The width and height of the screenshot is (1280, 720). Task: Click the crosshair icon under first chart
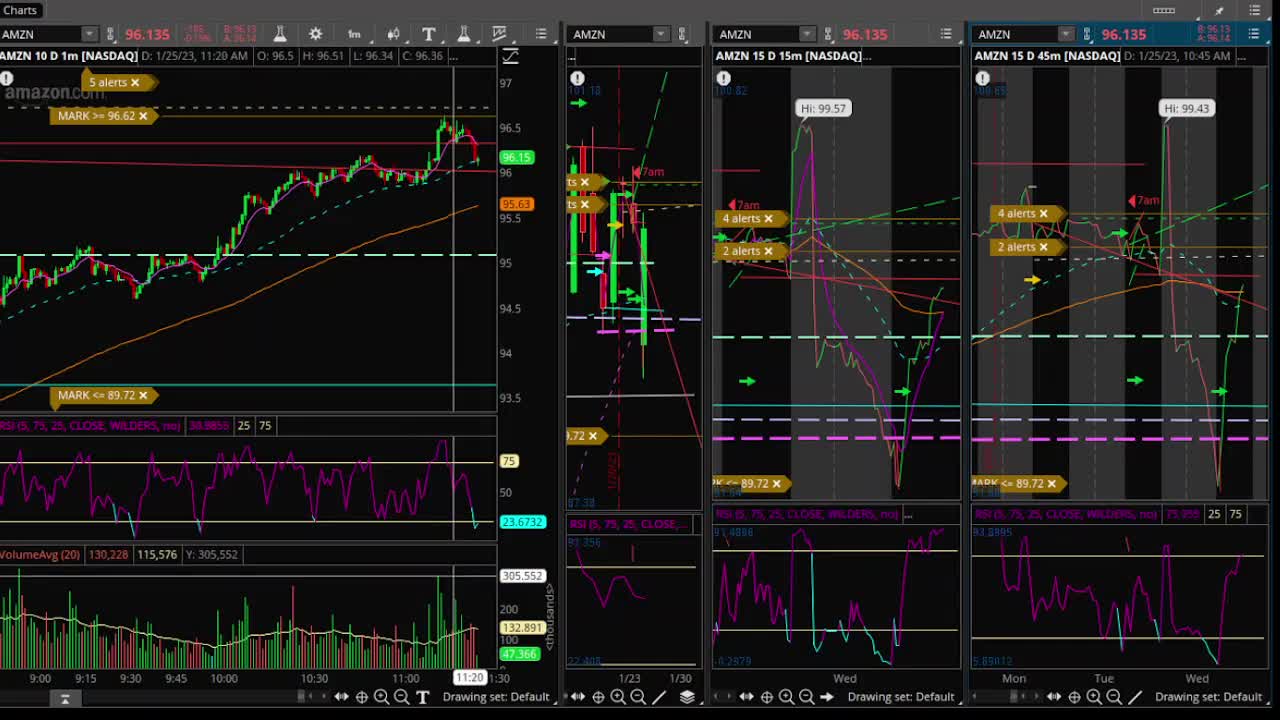tap(362, 697)
